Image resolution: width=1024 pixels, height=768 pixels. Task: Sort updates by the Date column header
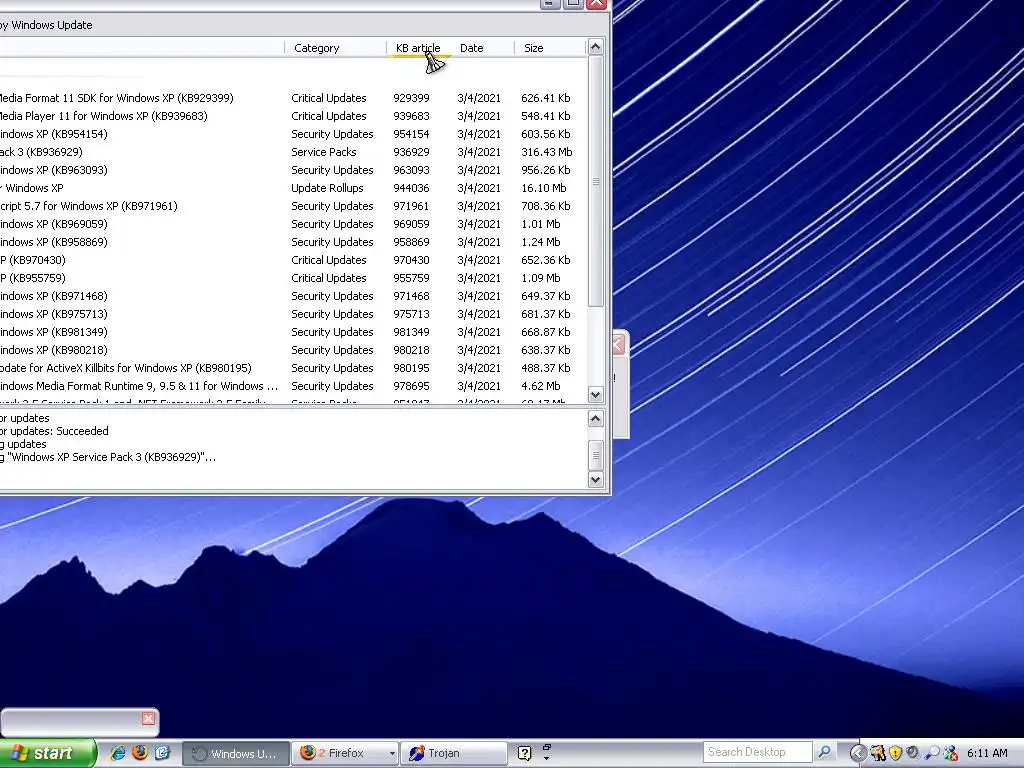click(x=483, y=48)
